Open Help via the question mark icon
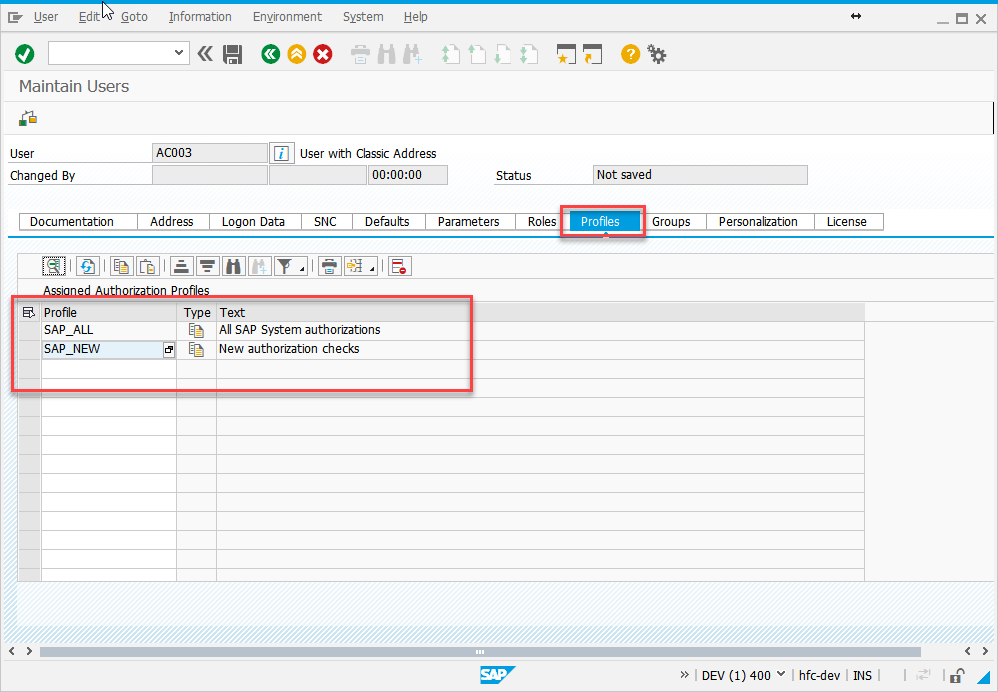The width and height of the screenshot is (998, 692). click(x=630, y=54)
